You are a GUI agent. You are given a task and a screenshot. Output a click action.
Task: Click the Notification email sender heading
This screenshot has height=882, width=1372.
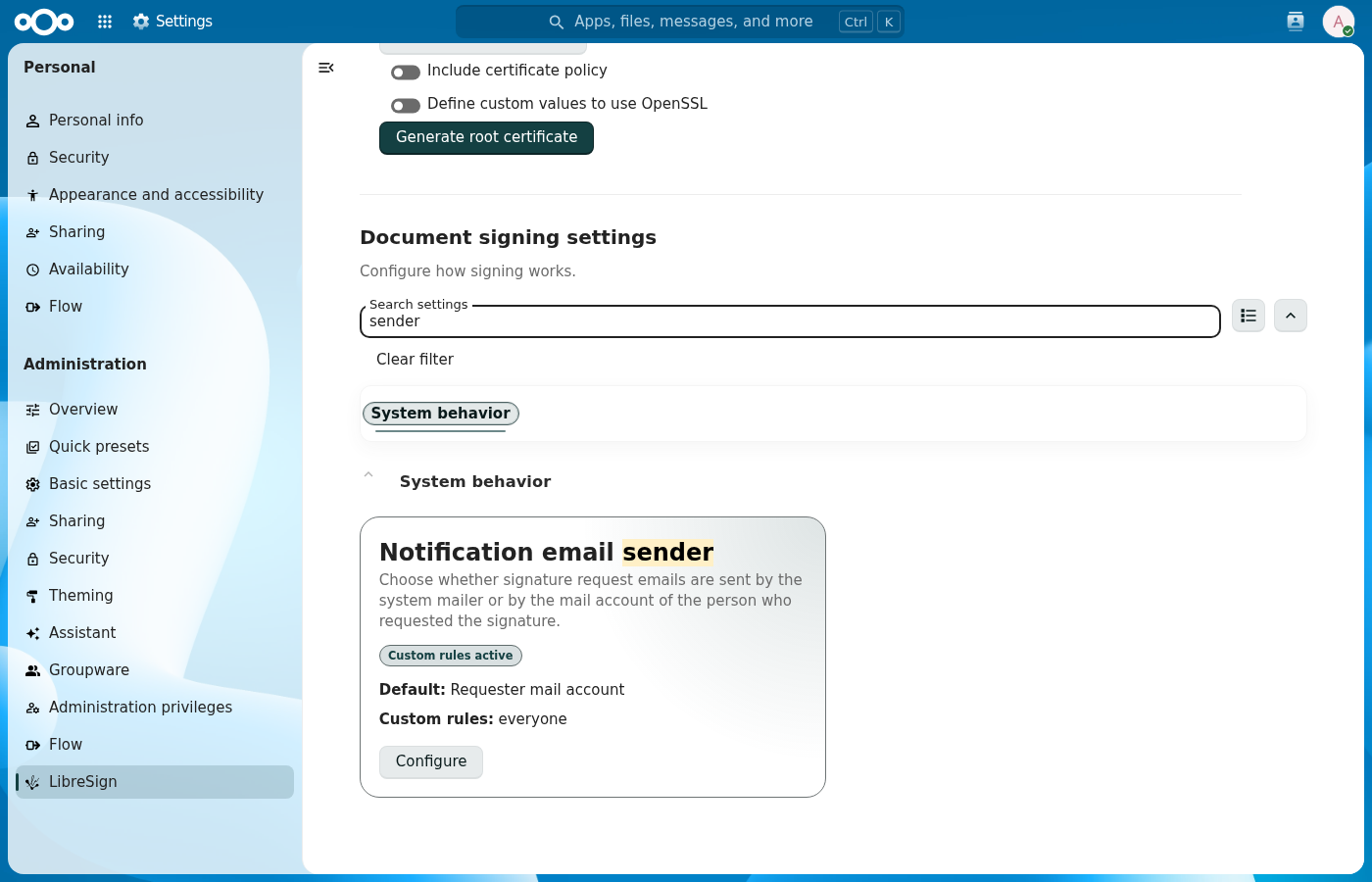[546, 552]
